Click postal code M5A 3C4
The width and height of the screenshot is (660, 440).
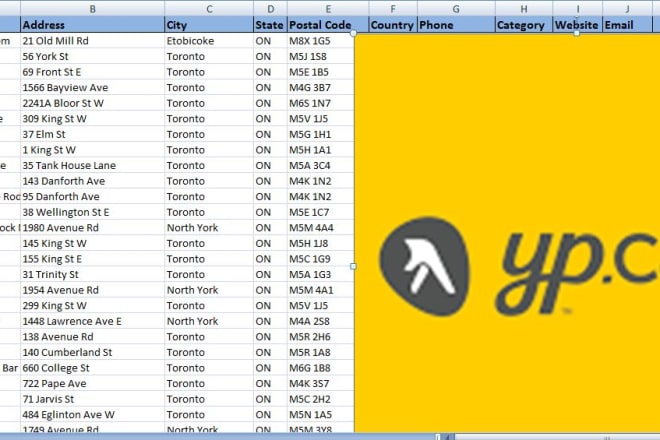point(320,165)
